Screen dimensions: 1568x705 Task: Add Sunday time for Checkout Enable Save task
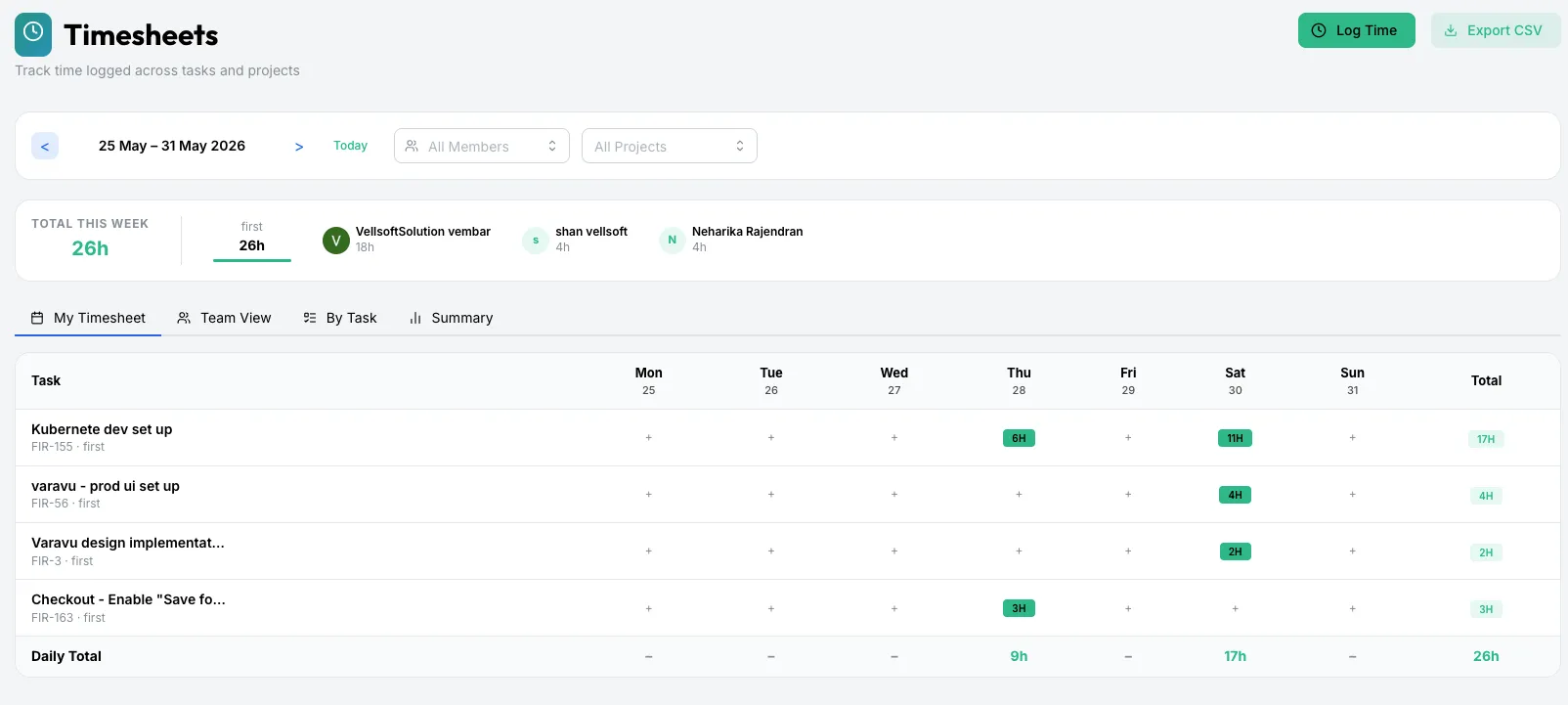pos(1353,608)
